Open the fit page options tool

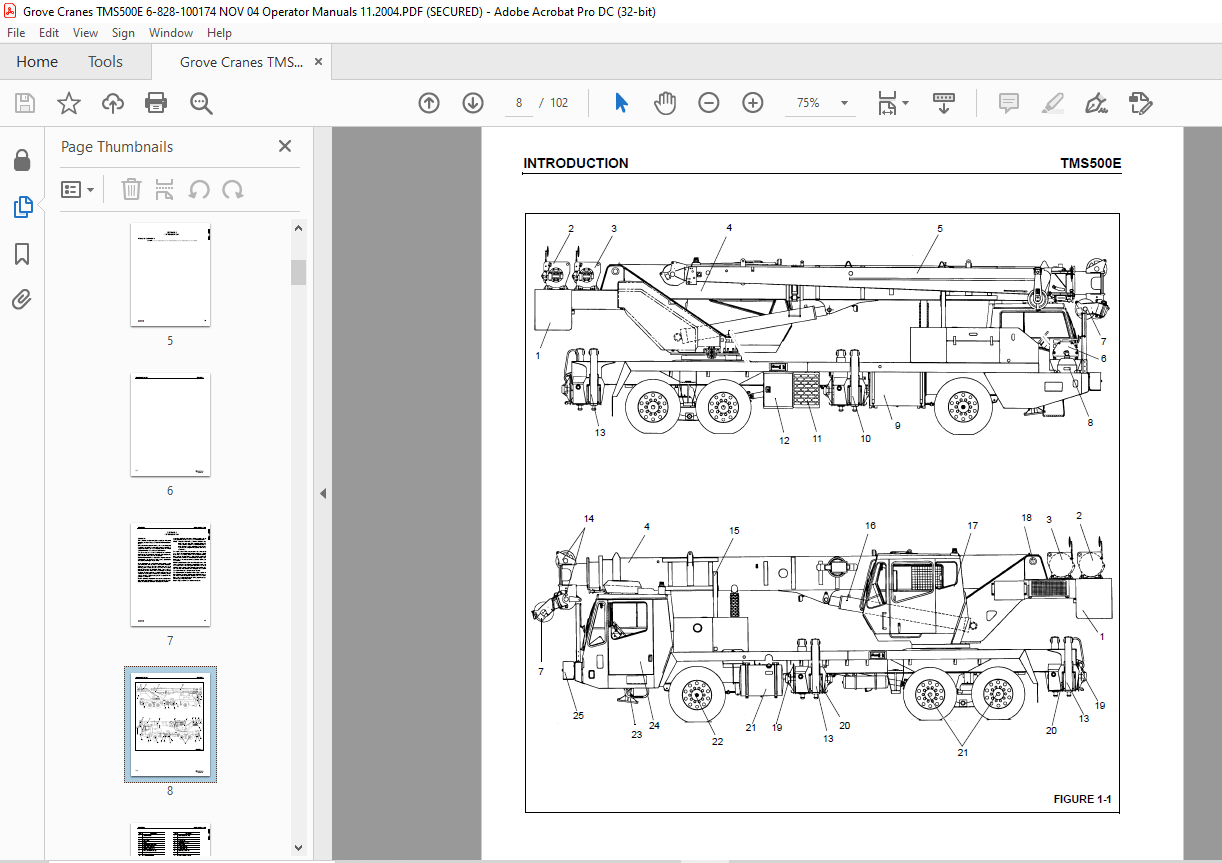887,103
